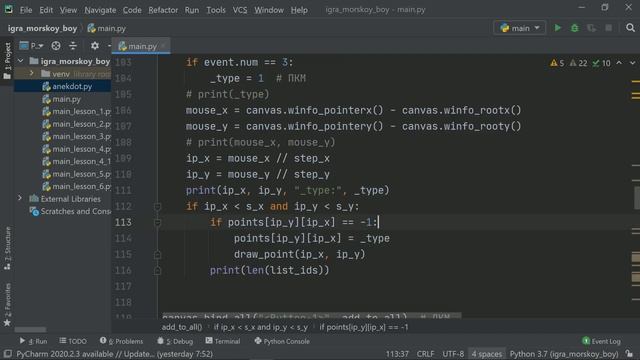
Task: Click the typo indicator showing 10
Action: pos(601,63)
